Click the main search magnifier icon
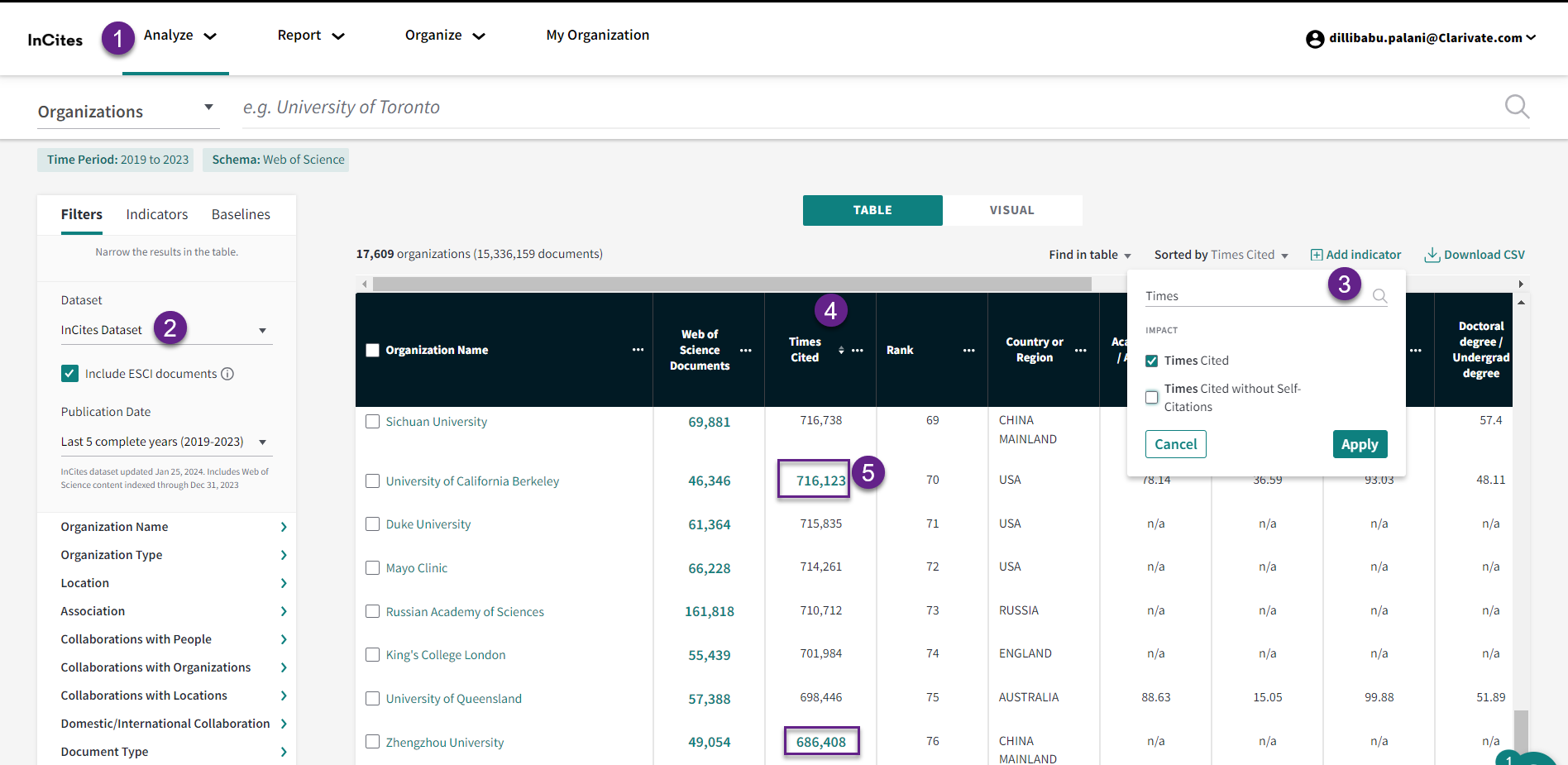 (x=1517, y=107)
